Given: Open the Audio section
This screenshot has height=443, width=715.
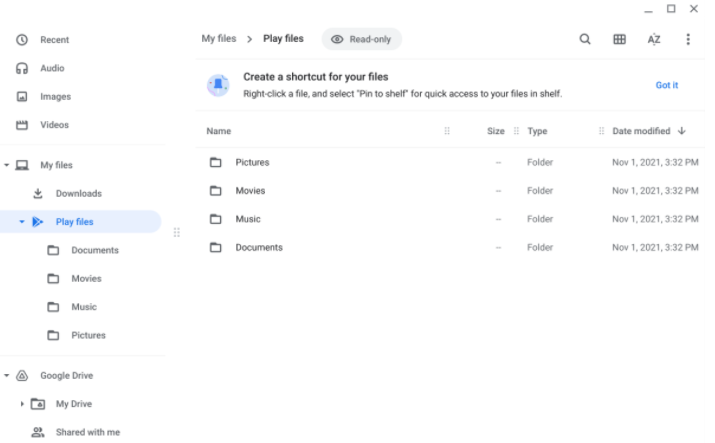Looking at the screenshot, I should coord(52,68).
